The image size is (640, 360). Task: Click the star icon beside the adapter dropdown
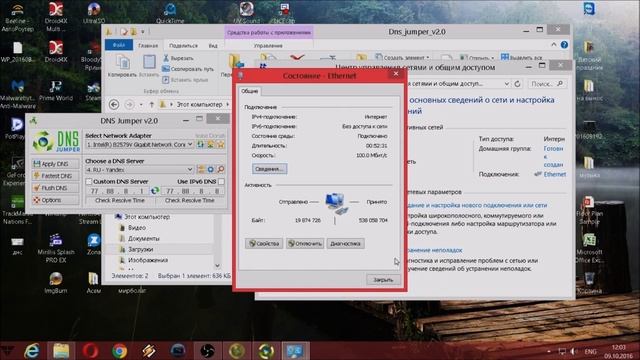pos(220,144)
